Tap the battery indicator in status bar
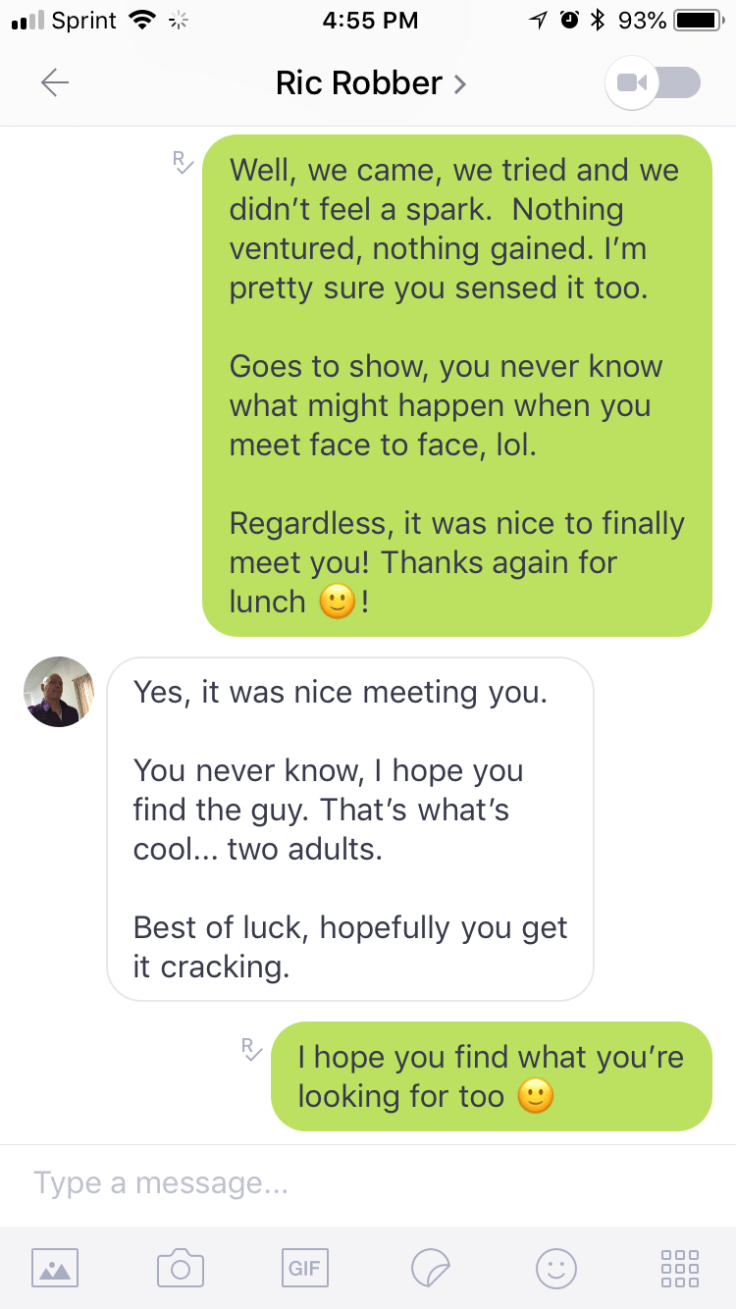 [699, 19]
